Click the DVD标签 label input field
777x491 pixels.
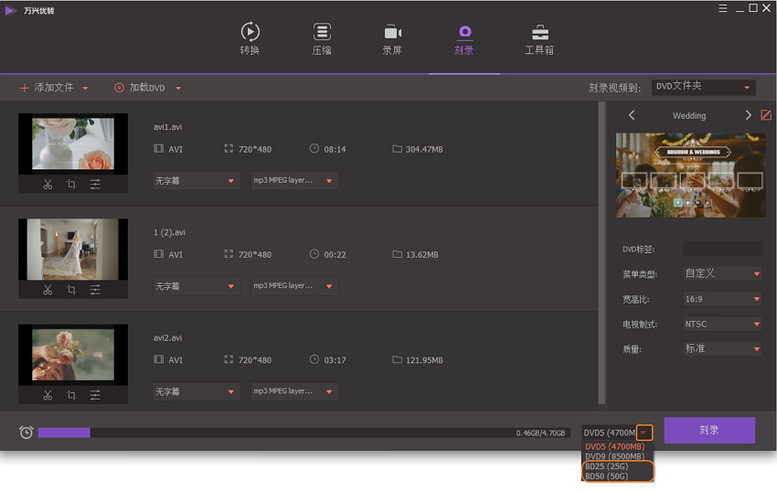pyautogui.click(x=722, y=249)
